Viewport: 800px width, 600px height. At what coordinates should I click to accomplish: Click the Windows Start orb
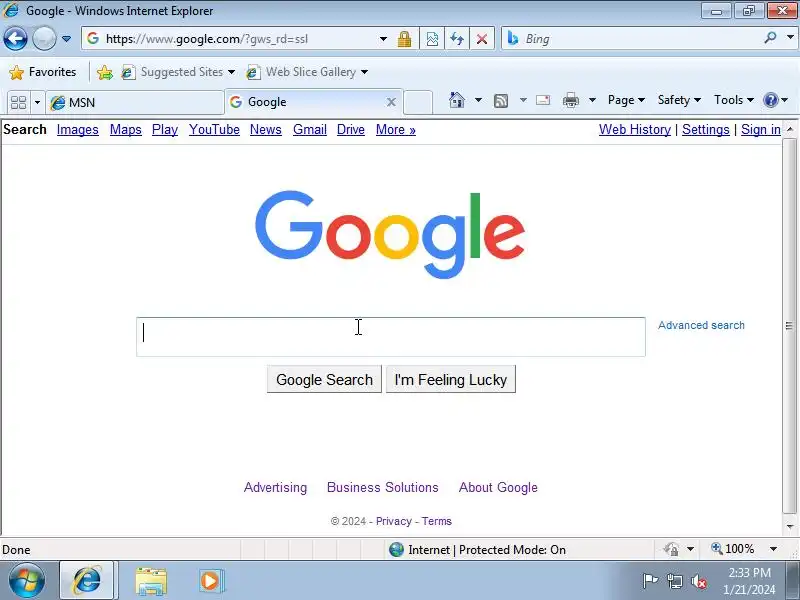(26, 580)
